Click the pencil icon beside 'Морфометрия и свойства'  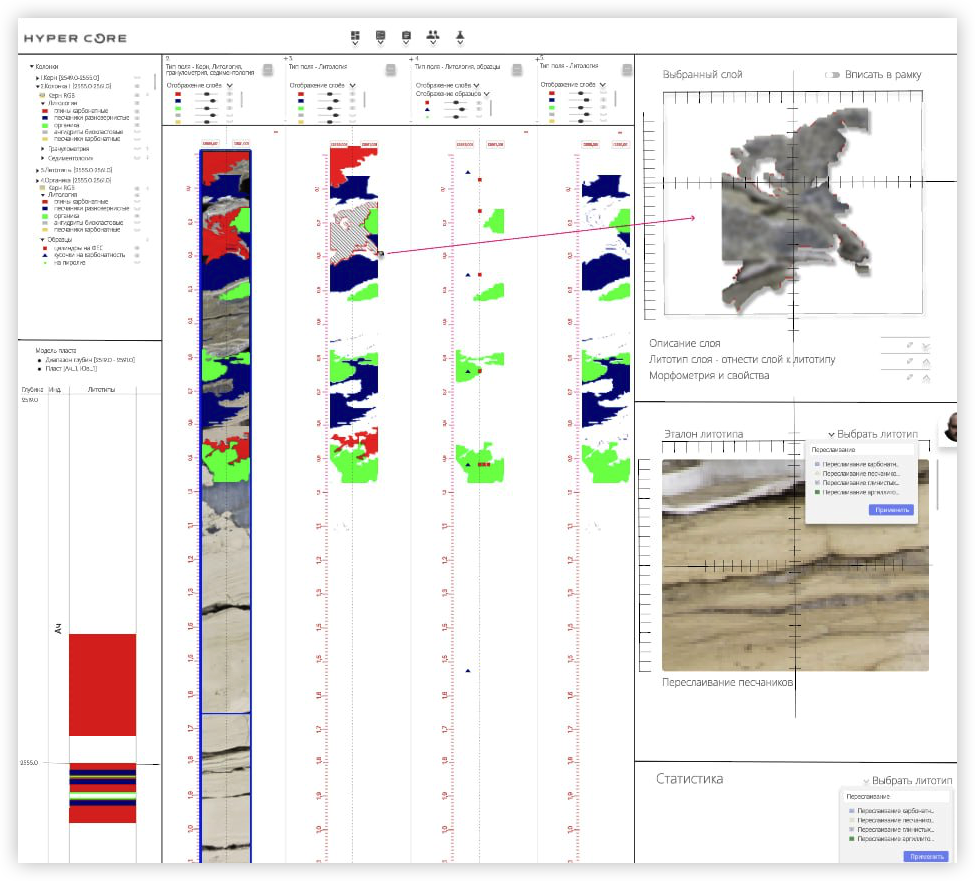coord(910,377)
